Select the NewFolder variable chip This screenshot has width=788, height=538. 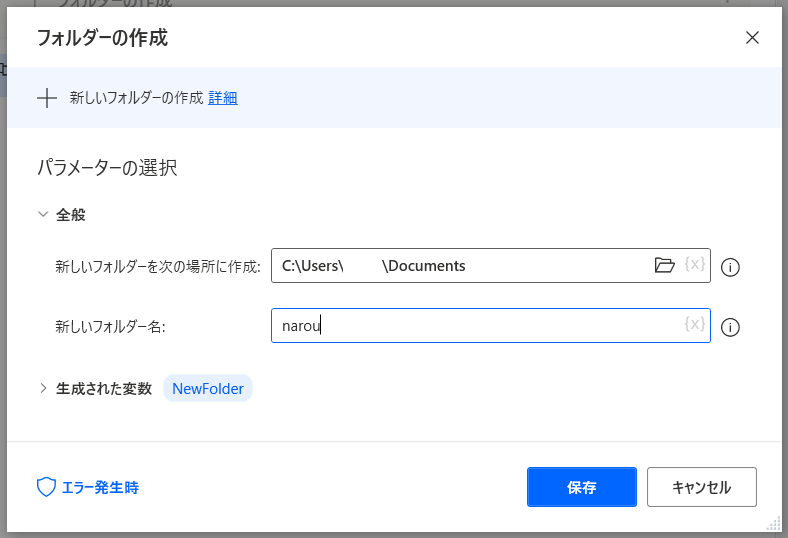coord(208,388)
